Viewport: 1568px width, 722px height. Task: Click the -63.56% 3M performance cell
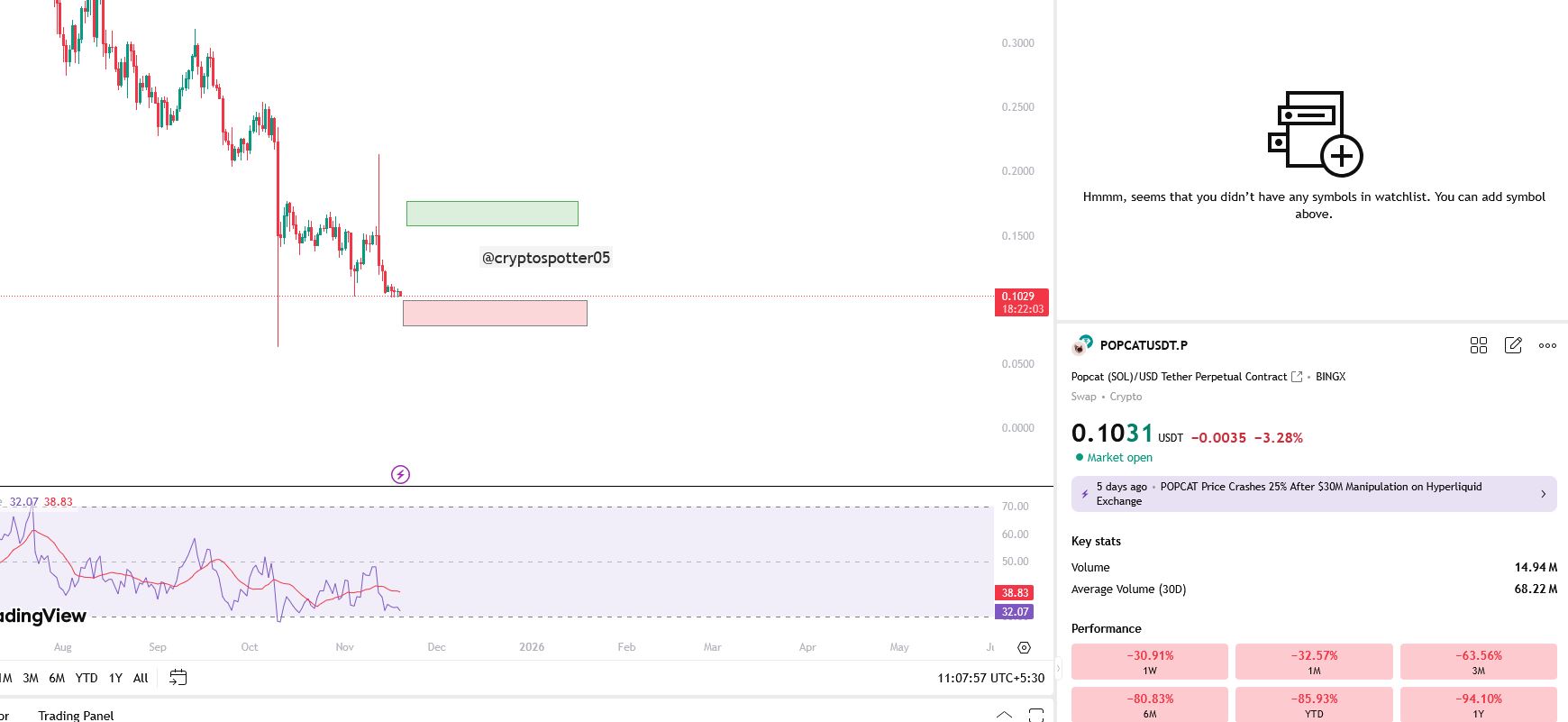[x=1479, y=662]
